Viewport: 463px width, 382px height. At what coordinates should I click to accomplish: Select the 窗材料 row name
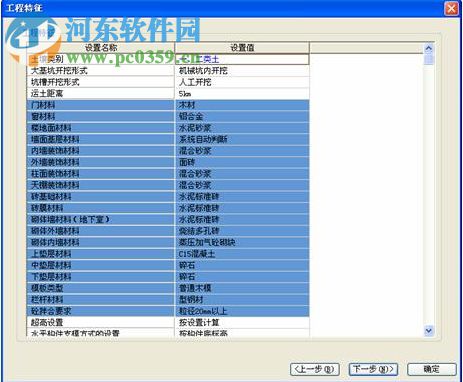pyautogui.click(x=101, y=116)
